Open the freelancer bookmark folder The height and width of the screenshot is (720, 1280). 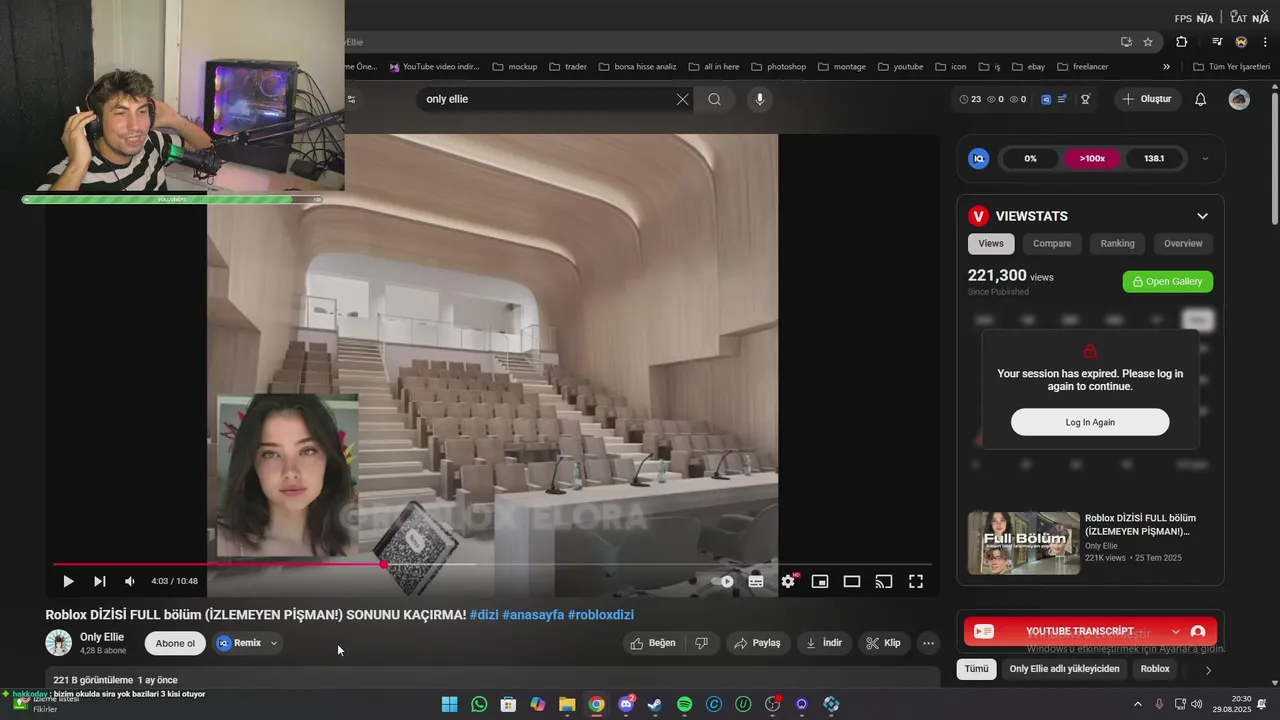click(1083, 67)
